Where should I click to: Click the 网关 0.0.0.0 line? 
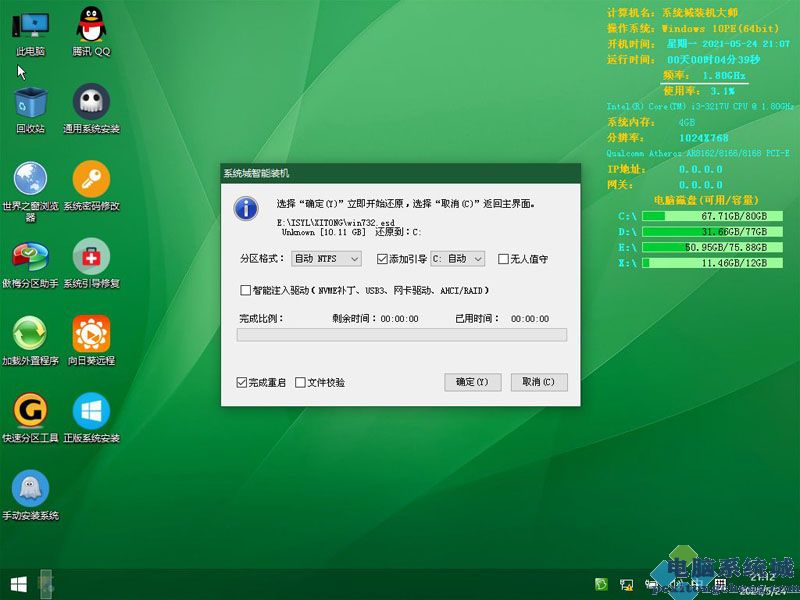664,185
